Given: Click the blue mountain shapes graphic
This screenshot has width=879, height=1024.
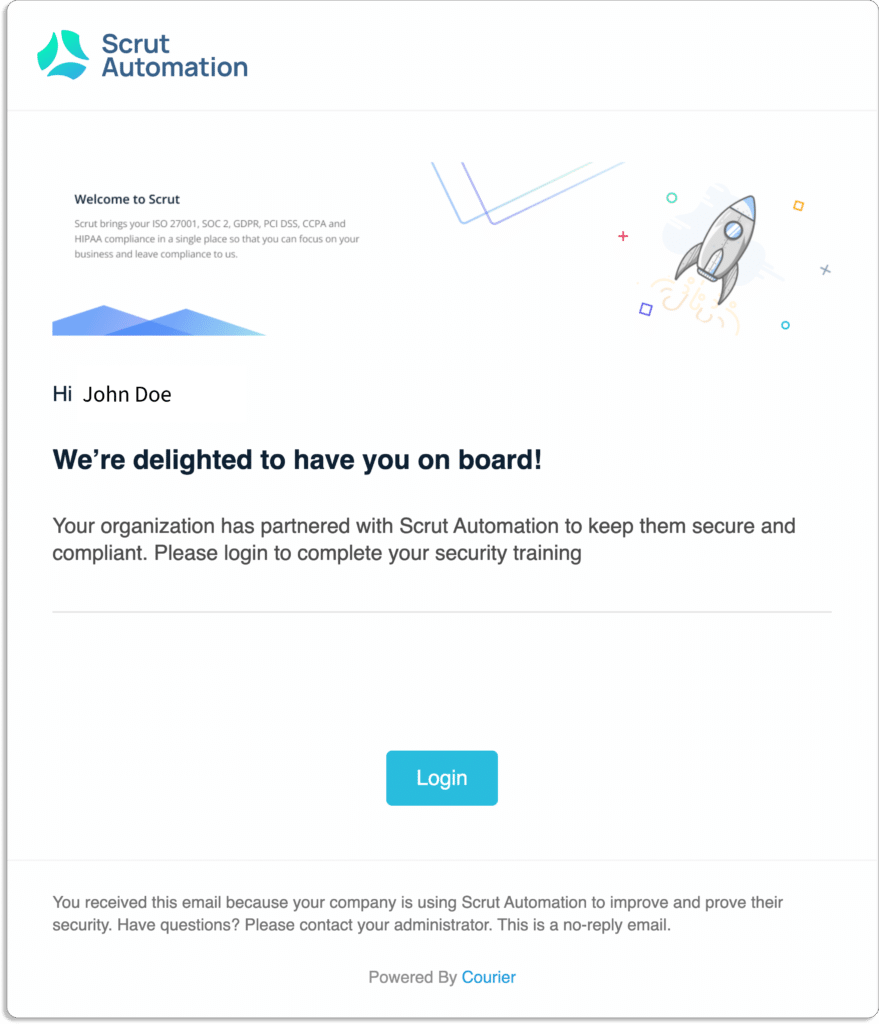Looking at the screenshot, I should point(159,321).
